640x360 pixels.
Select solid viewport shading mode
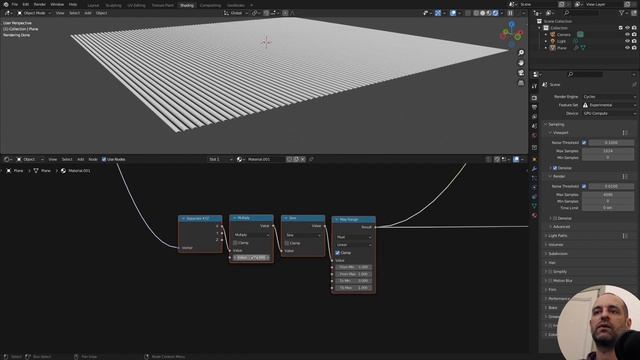tap(482, 13)
